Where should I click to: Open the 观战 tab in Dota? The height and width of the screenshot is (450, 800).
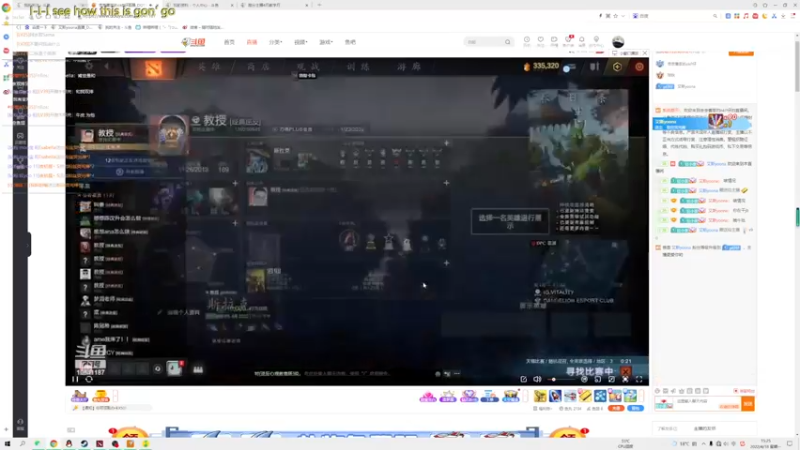[x=308, y=67]
